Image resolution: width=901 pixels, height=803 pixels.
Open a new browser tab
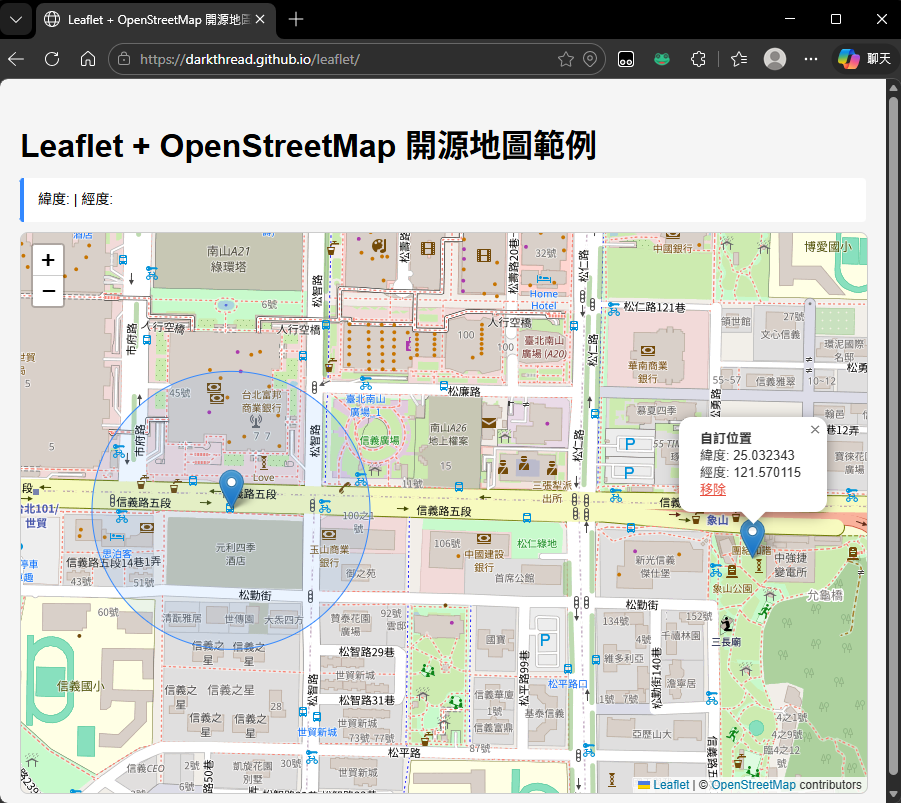296,20
